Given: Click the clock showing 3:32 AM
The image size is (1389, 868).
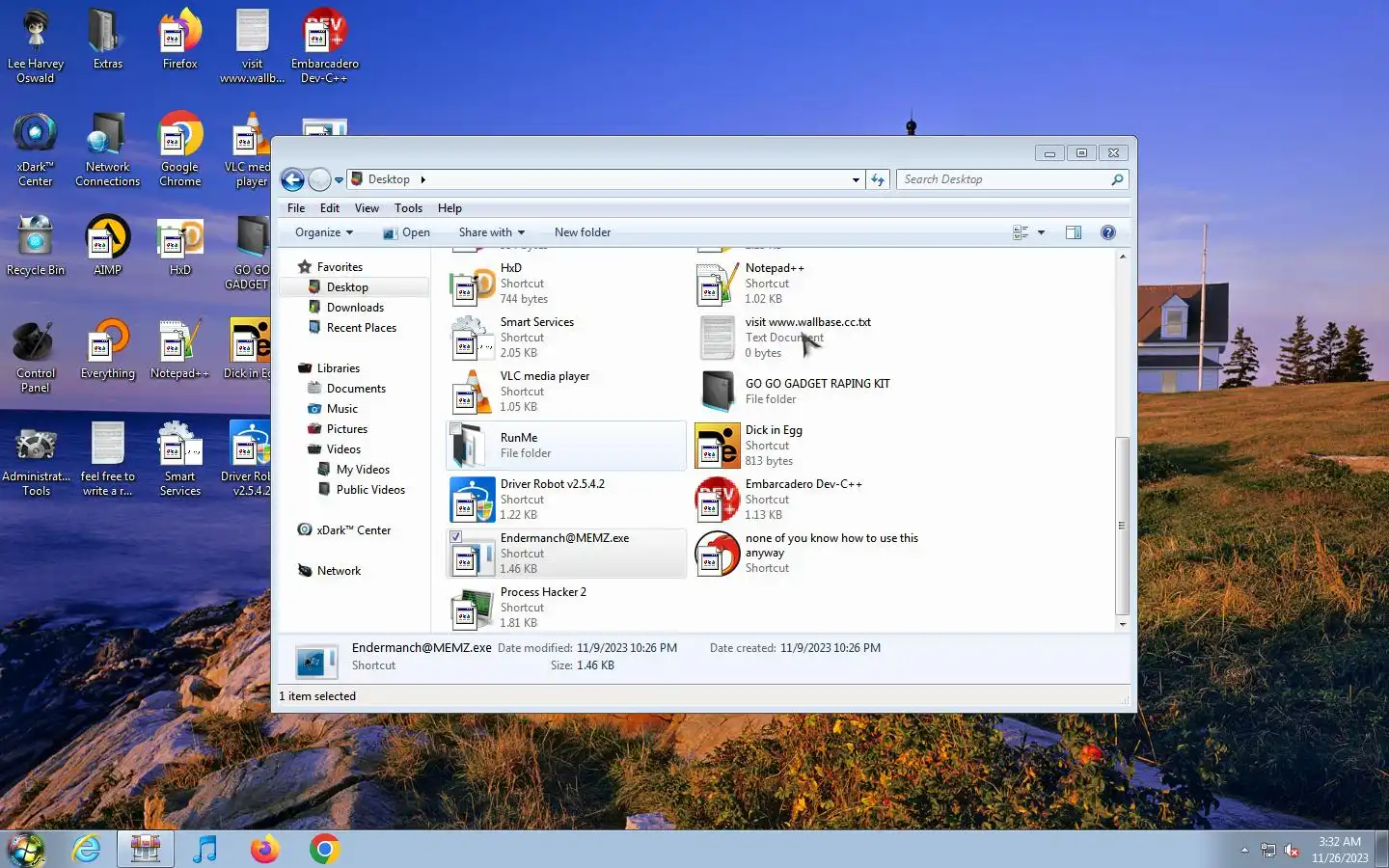Looking at the screenshot, I should coord(1339,842).
